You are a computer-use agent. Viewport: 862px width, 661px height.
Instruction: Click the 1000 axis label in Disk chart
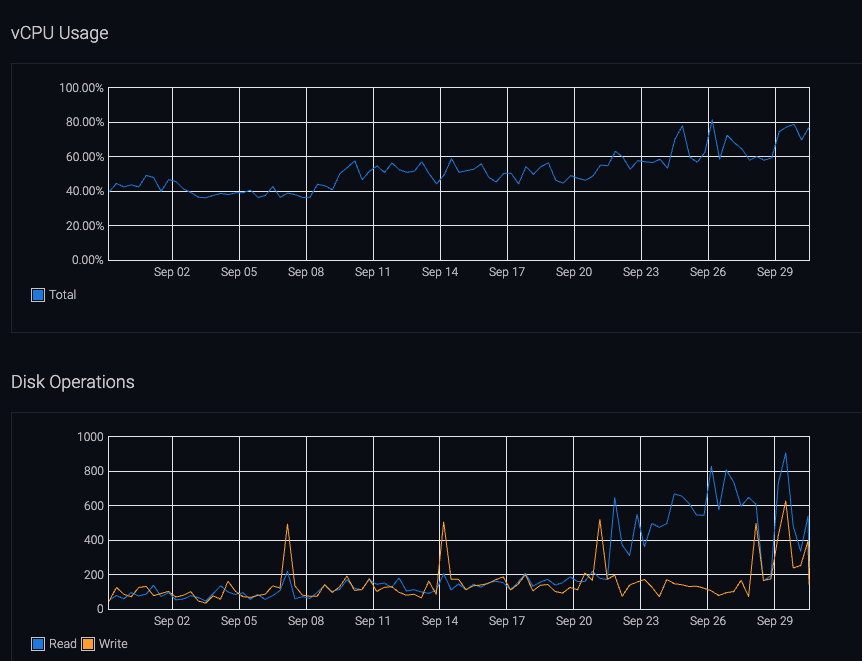(90, 437)
